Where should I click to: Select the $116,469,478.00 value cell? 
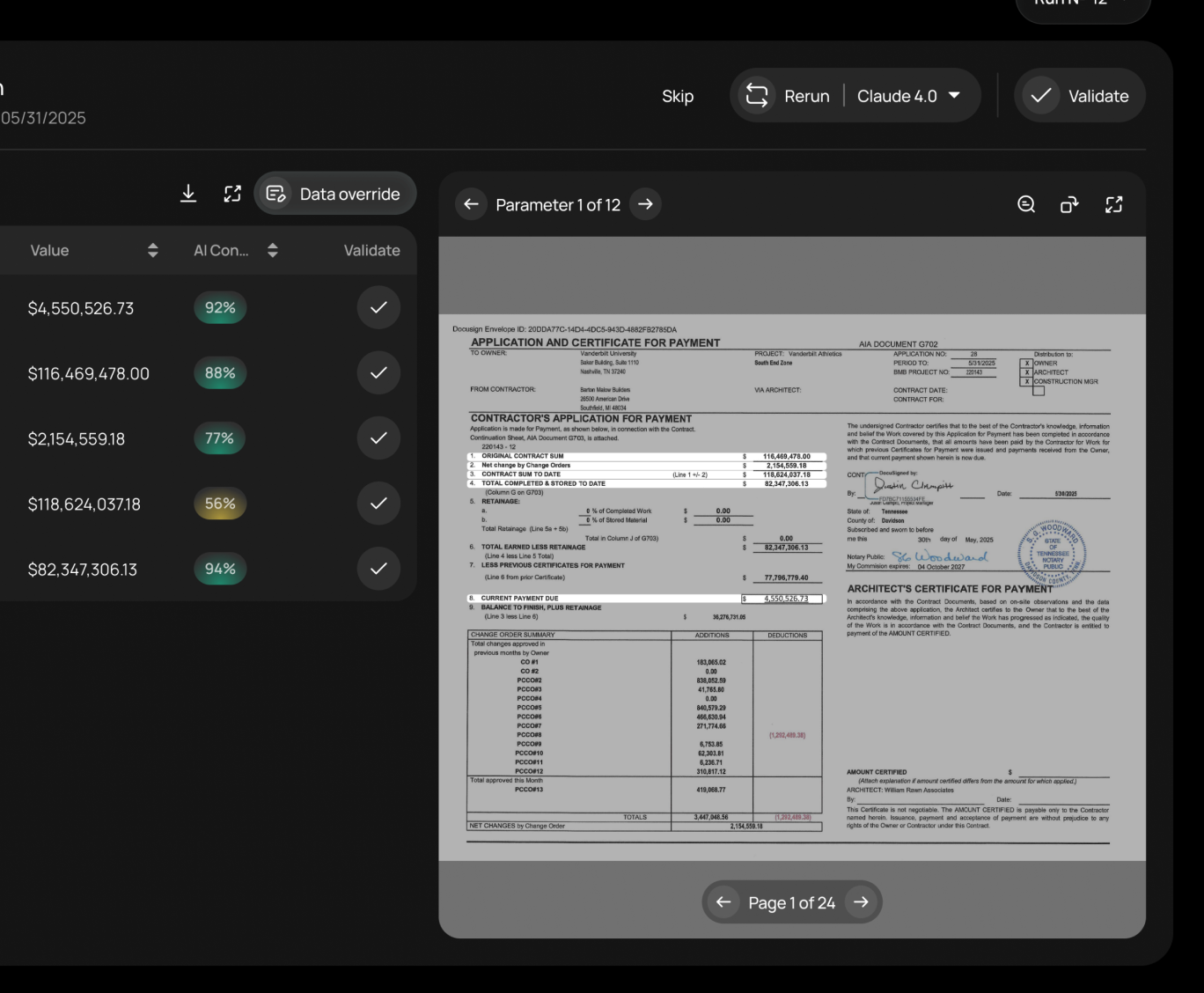click(89, 373)
